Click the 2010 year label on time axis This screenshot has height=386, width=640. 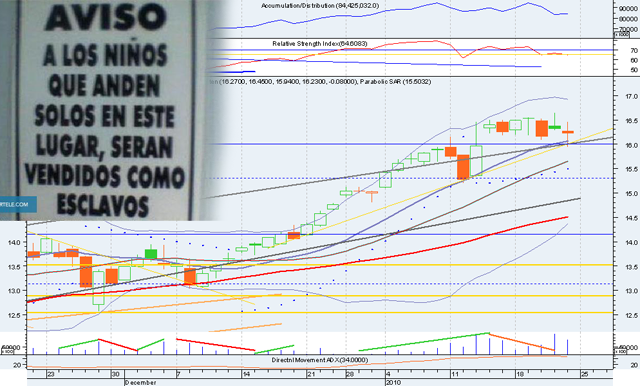click(393, 382)
